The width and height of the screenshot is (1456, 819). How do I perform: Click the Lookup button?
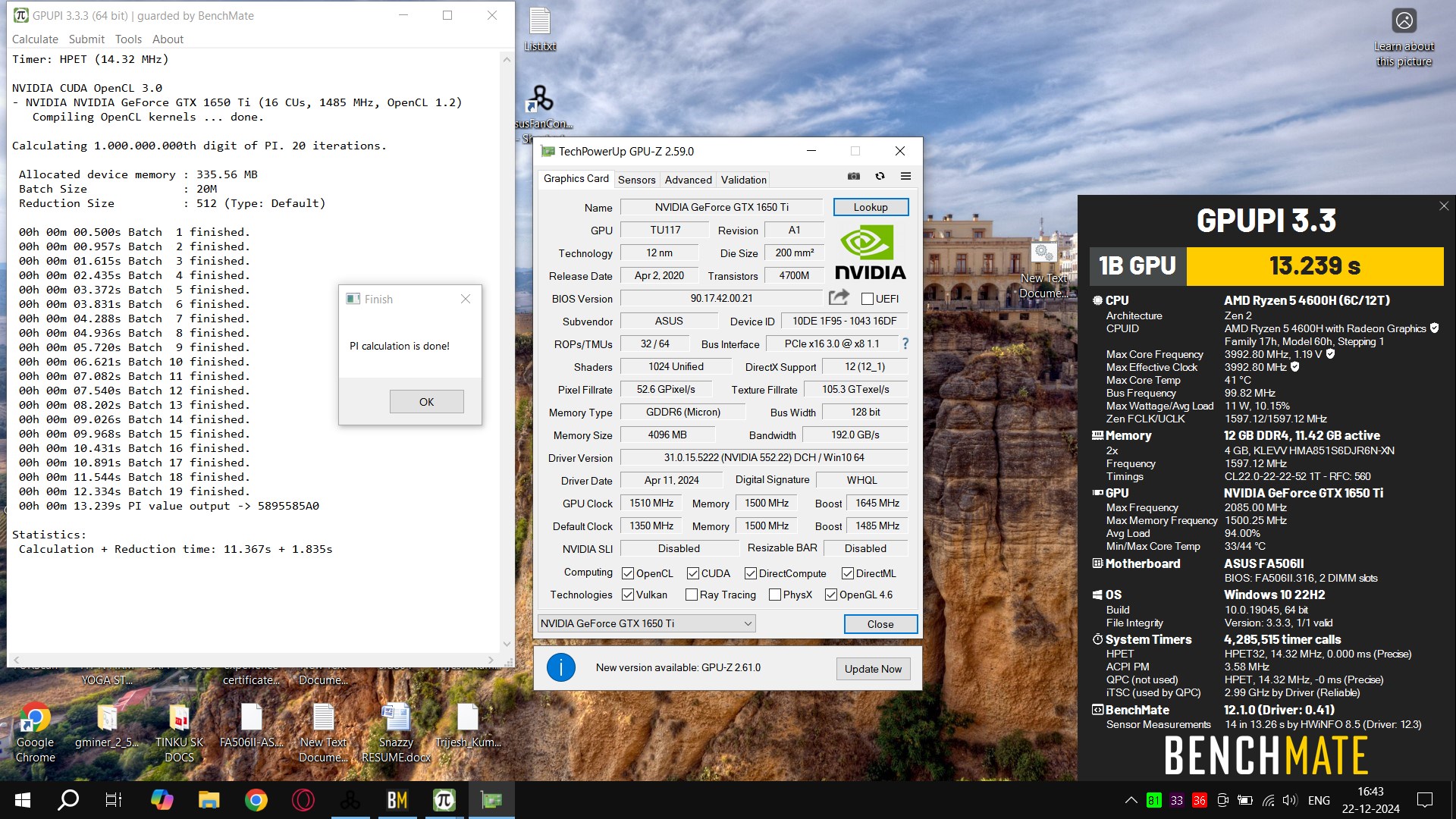coord(871,207)
